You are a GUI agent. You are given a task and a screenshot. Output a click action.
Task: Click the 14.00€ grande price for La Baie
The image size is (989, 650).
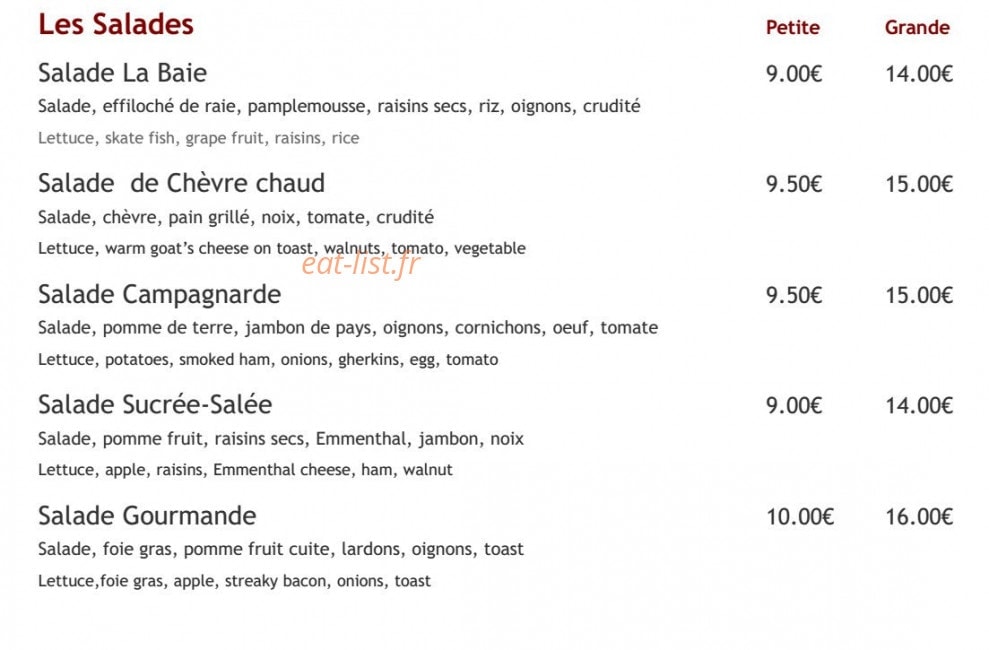[x=918, y=74]
